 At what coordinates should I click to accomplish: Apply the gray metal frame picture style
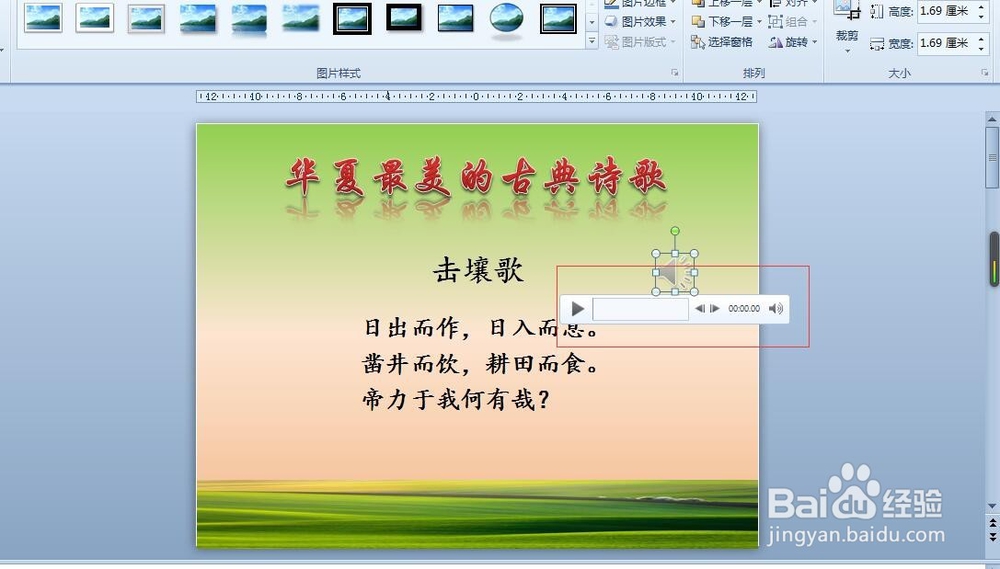pyautogui.click(x=147, y=18)
